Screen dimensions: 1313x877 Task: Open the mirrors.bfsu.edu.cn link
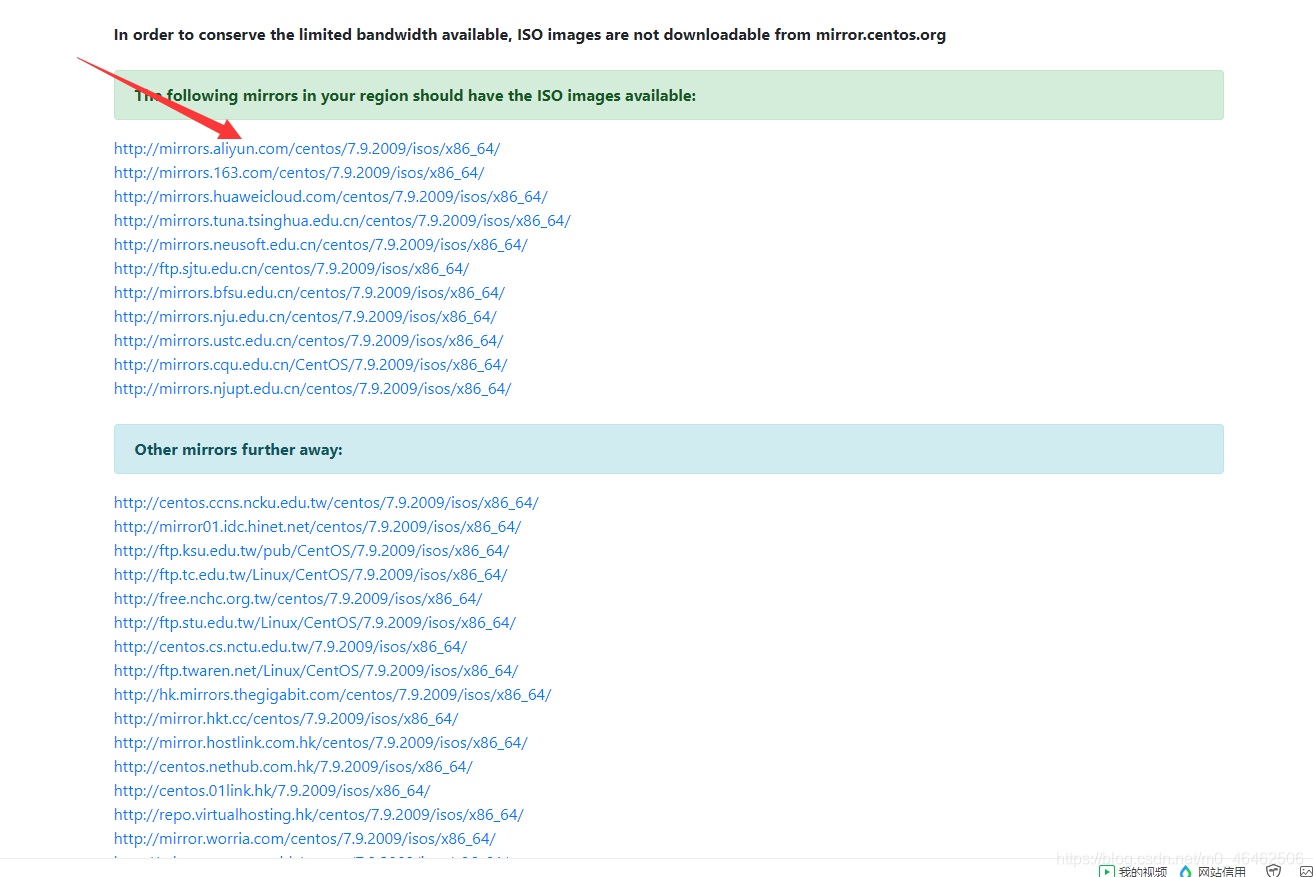click(309, 293)
